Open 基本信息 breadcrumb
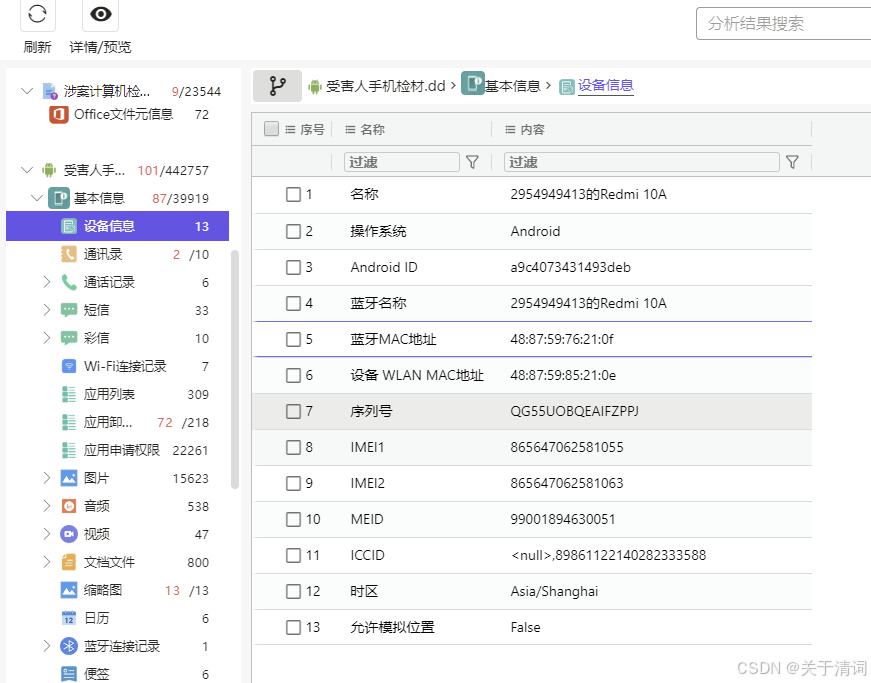 coord(513,86)
